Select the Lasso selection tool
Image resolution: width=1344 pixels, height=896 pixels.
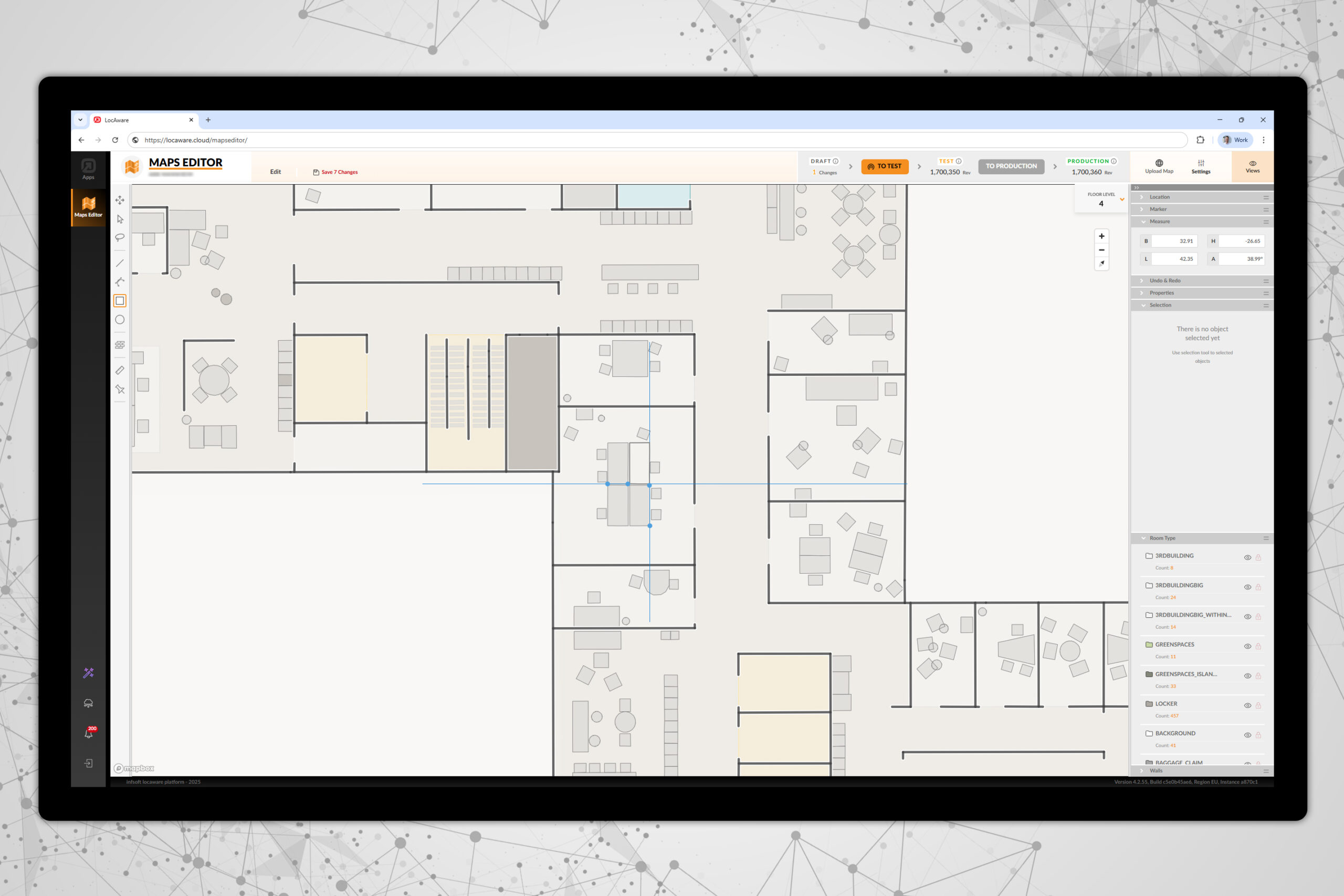coord(119,238)
